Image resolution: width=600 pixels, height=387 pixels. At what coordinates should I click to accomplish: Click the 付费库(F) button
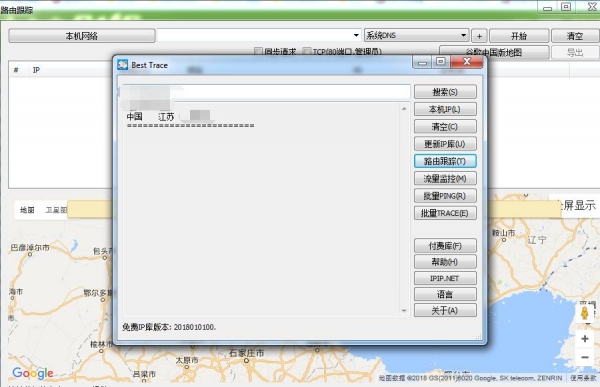tap(445, 245)
